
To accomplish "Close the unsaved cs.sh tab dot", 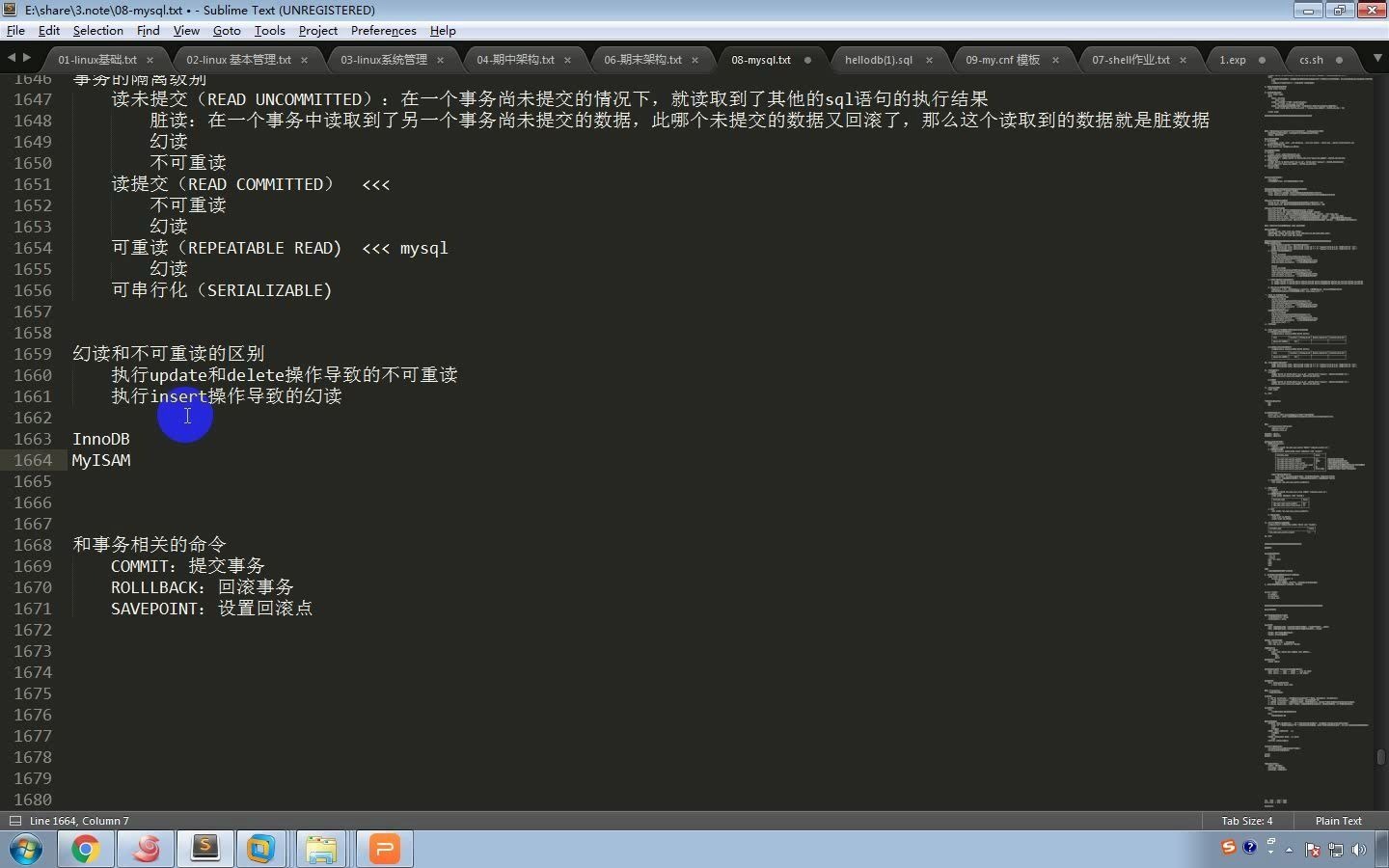I will (x=1339, y=60).
